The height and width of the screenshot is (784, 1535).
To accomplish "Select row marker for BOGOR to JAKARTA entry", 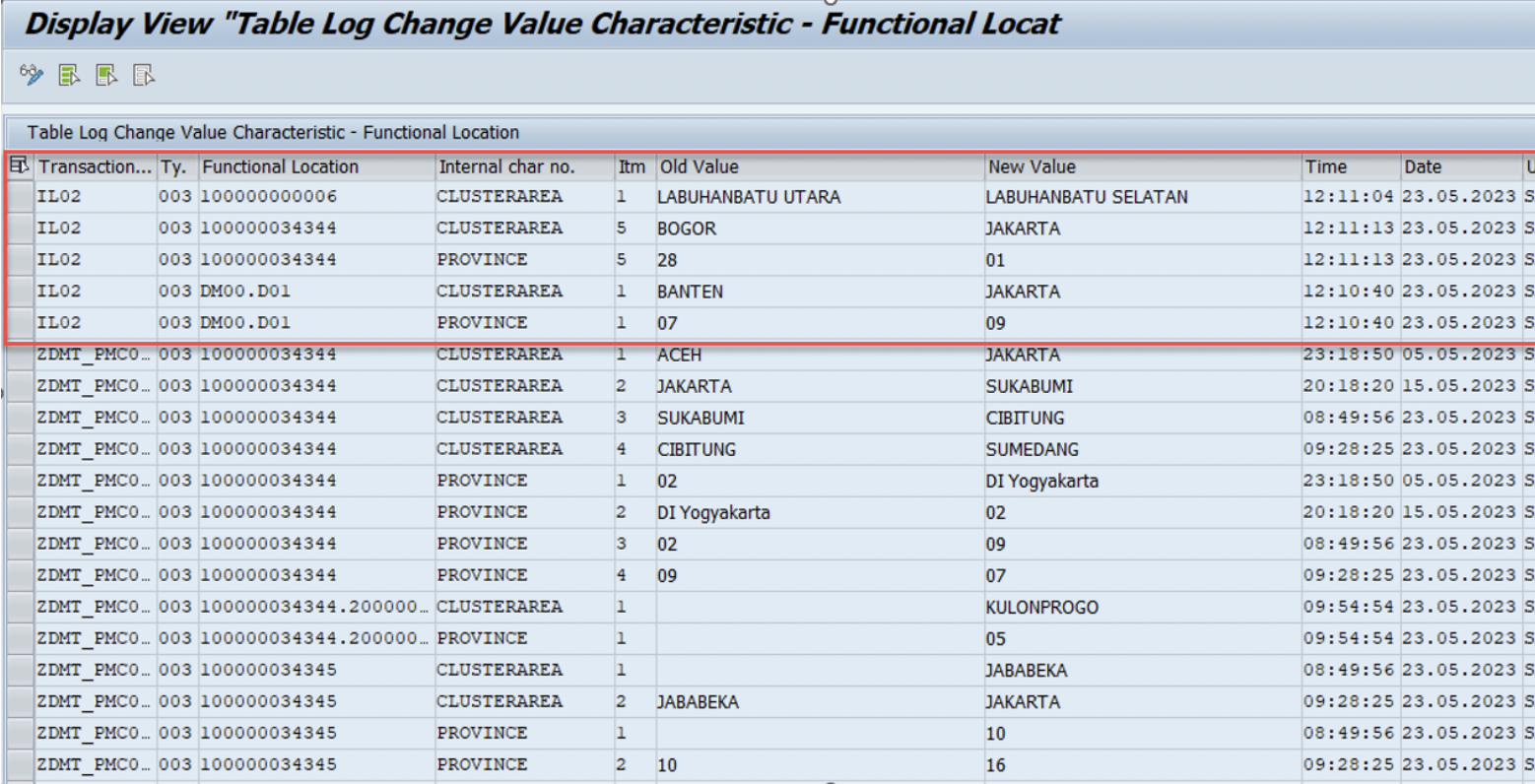I will (x=20, y=229).
